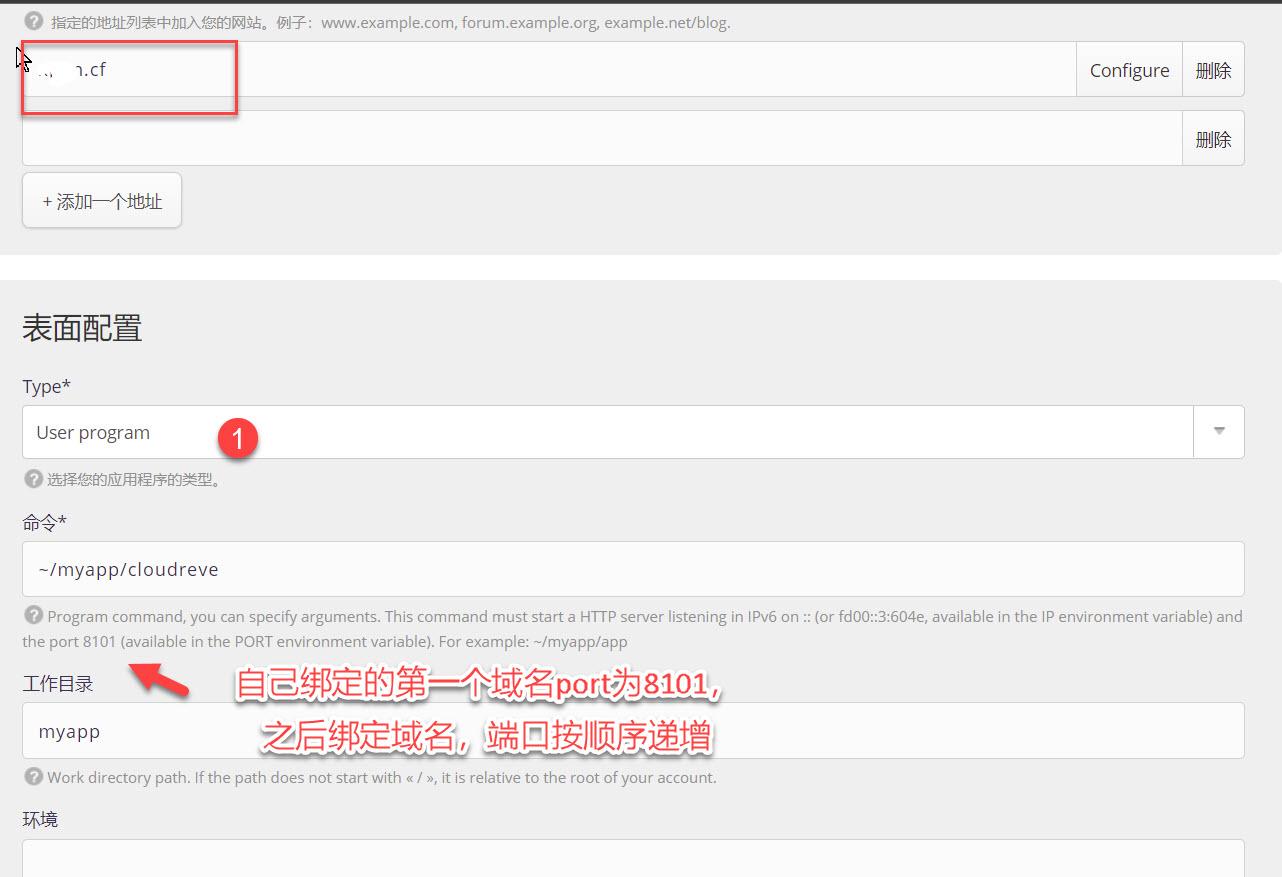Open the Type dropdown arrow

(1219, 431)
